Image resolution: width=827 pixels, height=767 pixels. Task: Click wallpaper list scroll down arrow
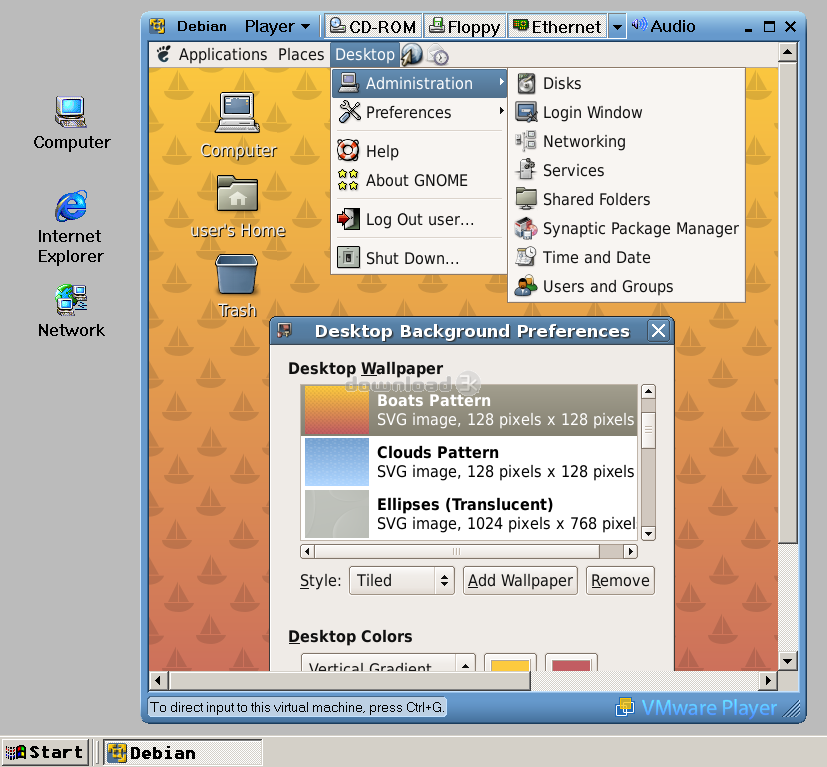pyautogui.click(x=648, y=533)
